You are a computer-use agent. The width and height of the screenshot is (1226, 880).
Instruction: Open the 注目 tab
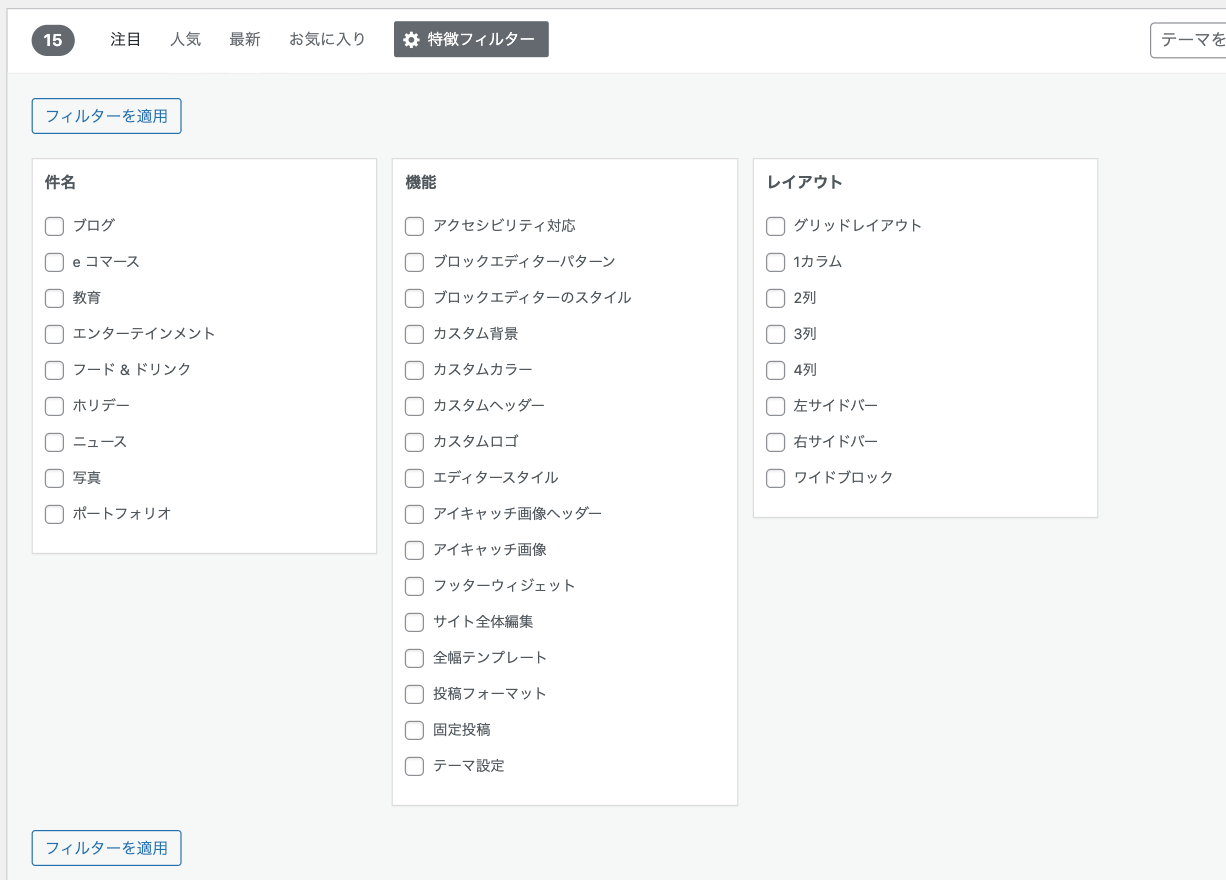tap(125, 40)
